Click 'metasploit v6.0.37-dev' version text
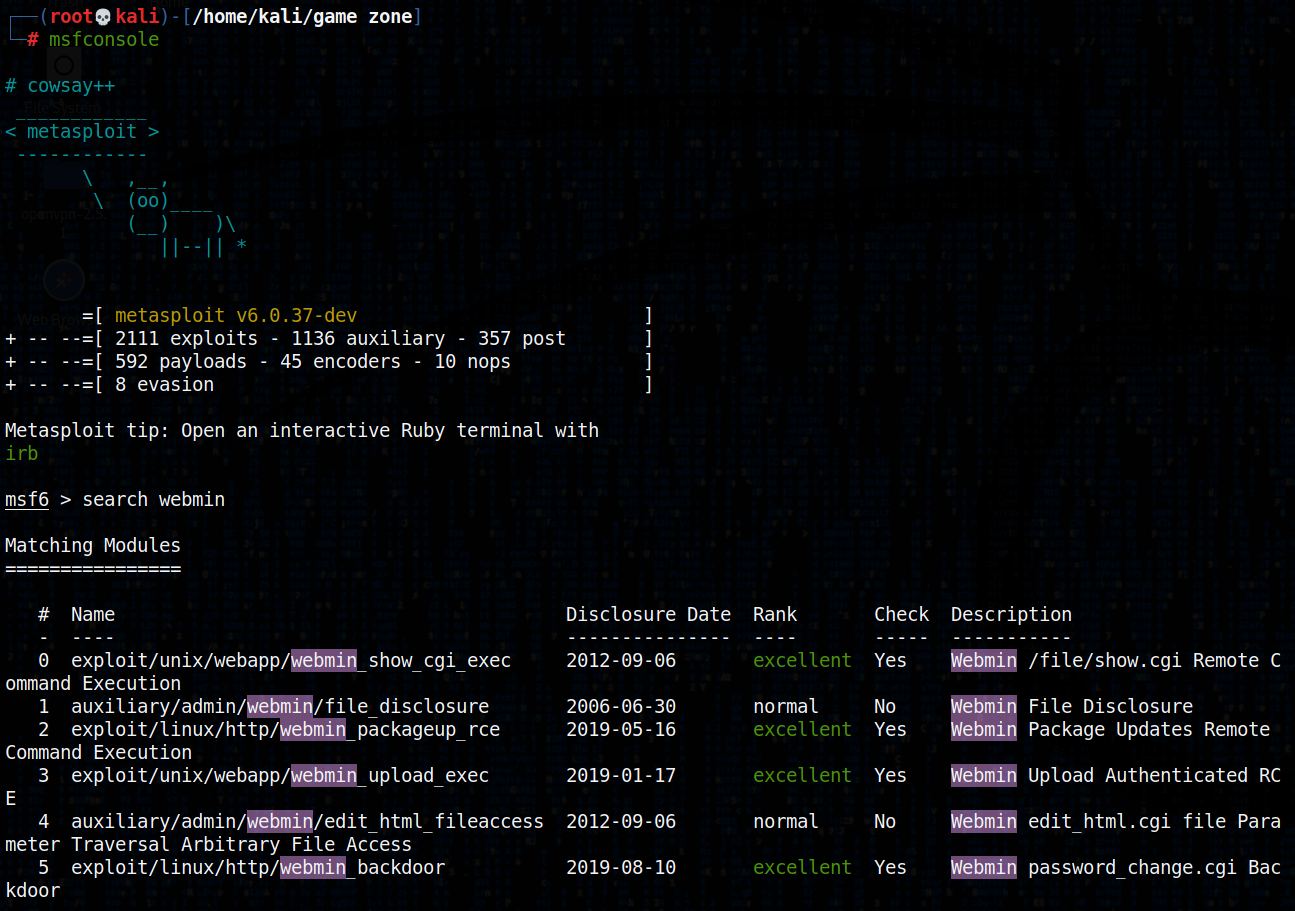This screenshot has width=1295, height=911. [x=236, y=316]
